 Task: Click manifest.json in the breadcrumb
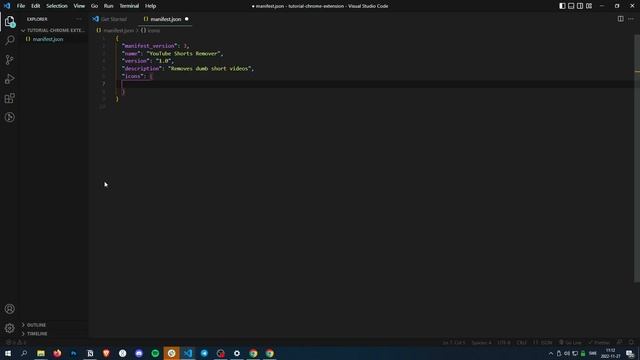click(x=118, y=31)
